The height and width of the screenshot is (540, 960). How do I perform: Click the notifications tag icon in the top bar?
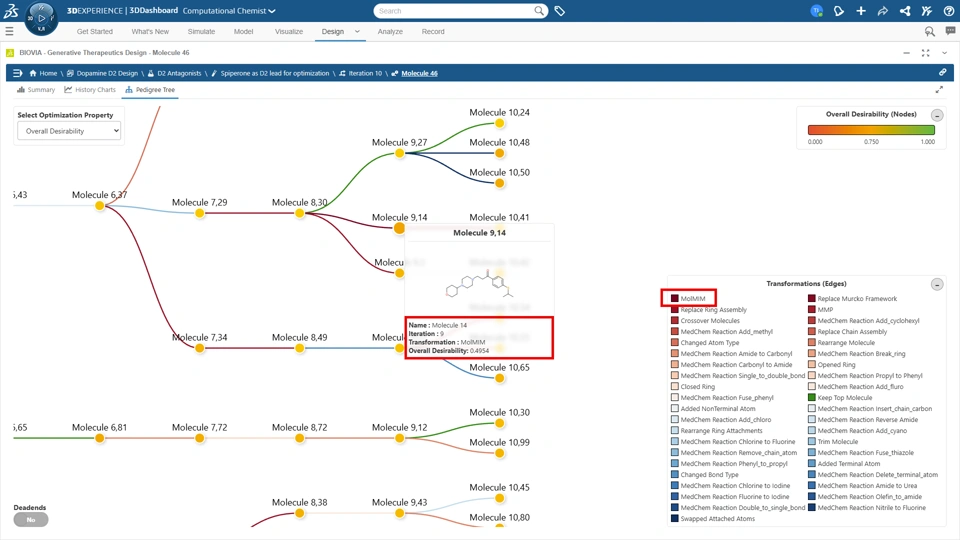tap(839, 11)
